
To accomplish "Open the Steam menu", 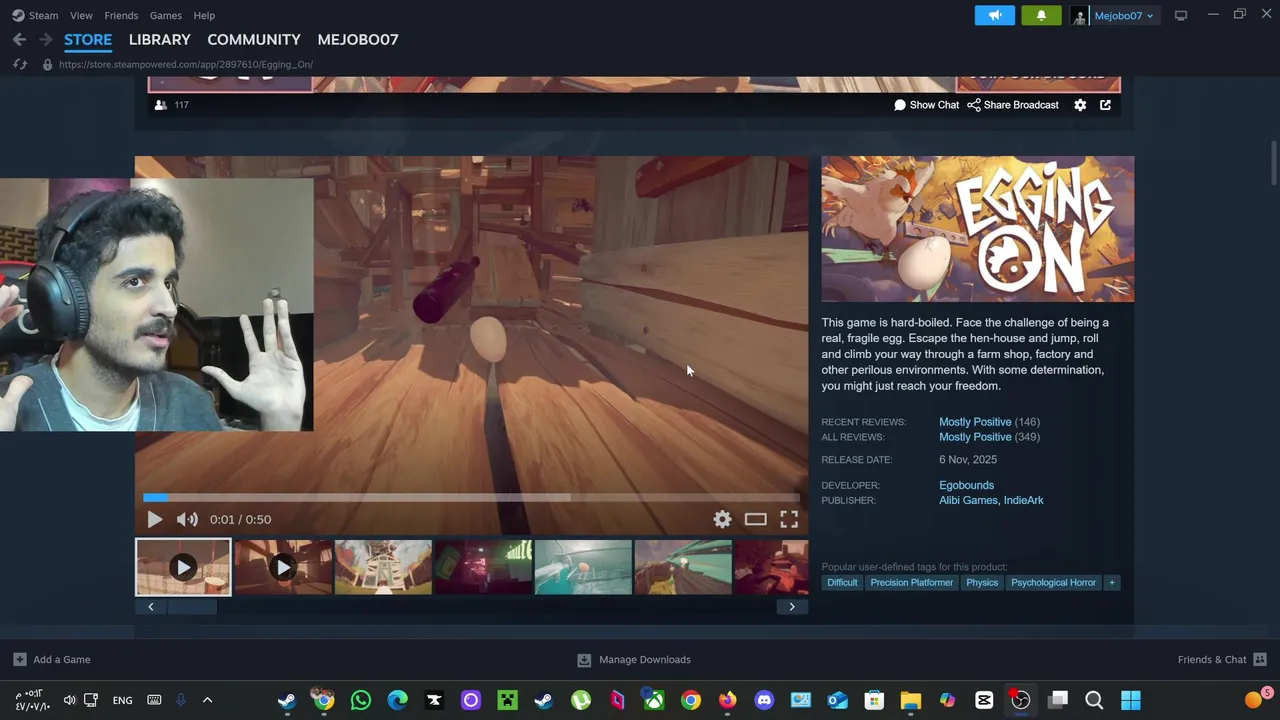I will 35,15.
